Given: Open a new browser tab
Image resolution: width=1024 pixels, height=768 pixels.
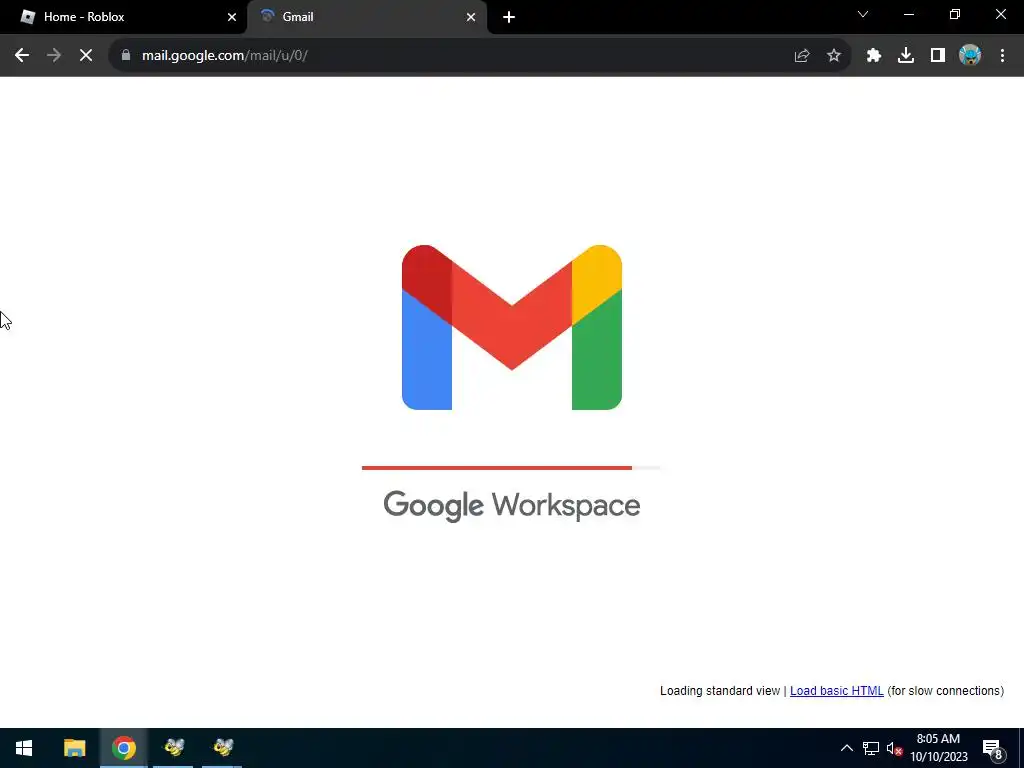Looking at the screenshot, I should coord(509,17).
